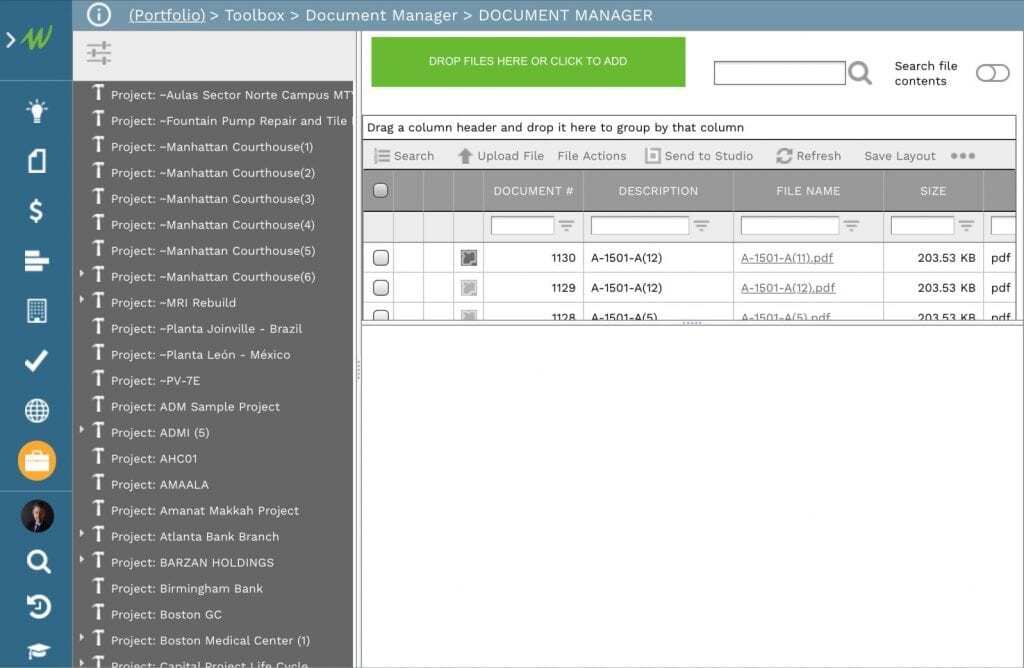1024x668 pixels.
Task: Click Send to Studio in the toolbar
Action: [699, 156]
